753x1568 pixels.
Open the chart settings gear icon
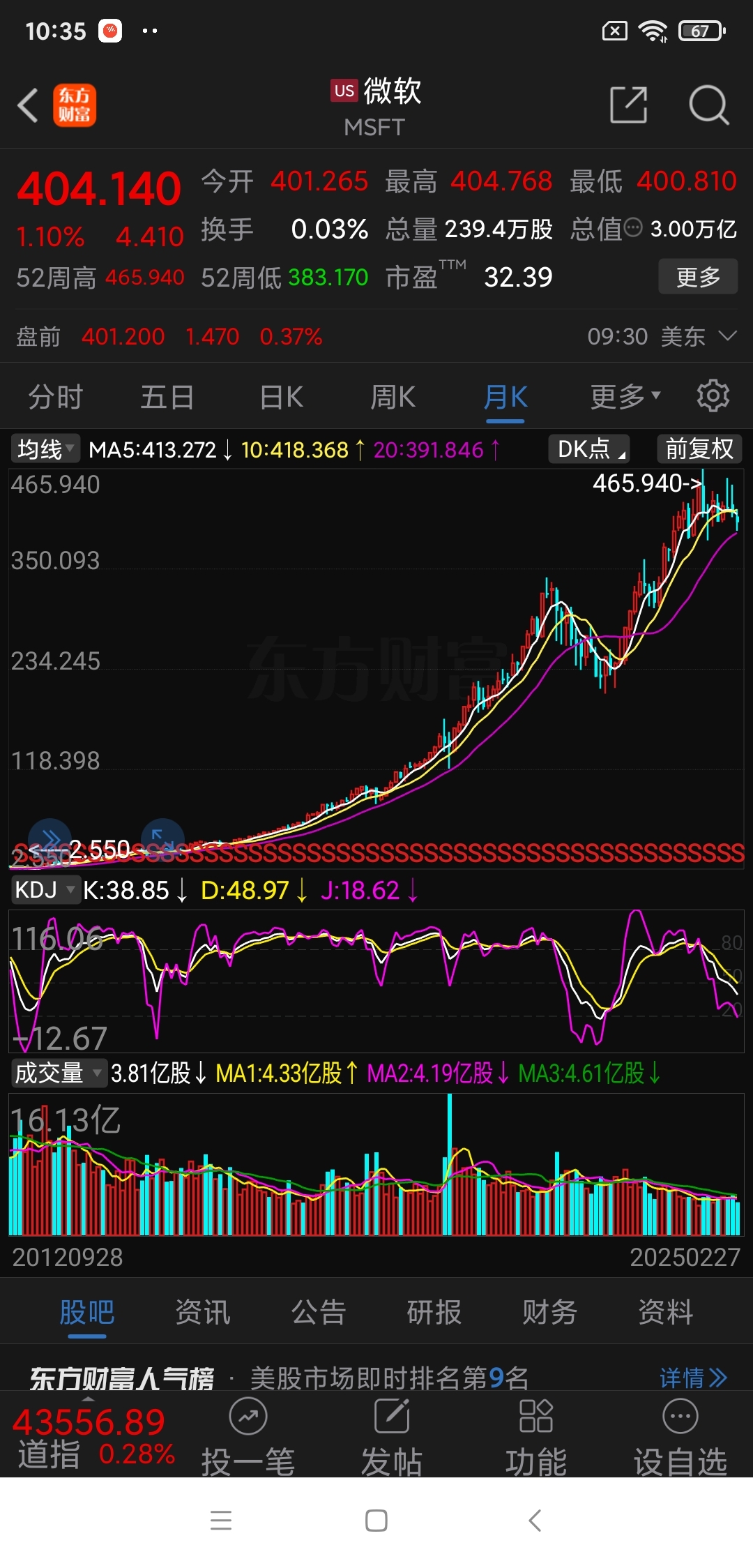[x=713, y=395]
